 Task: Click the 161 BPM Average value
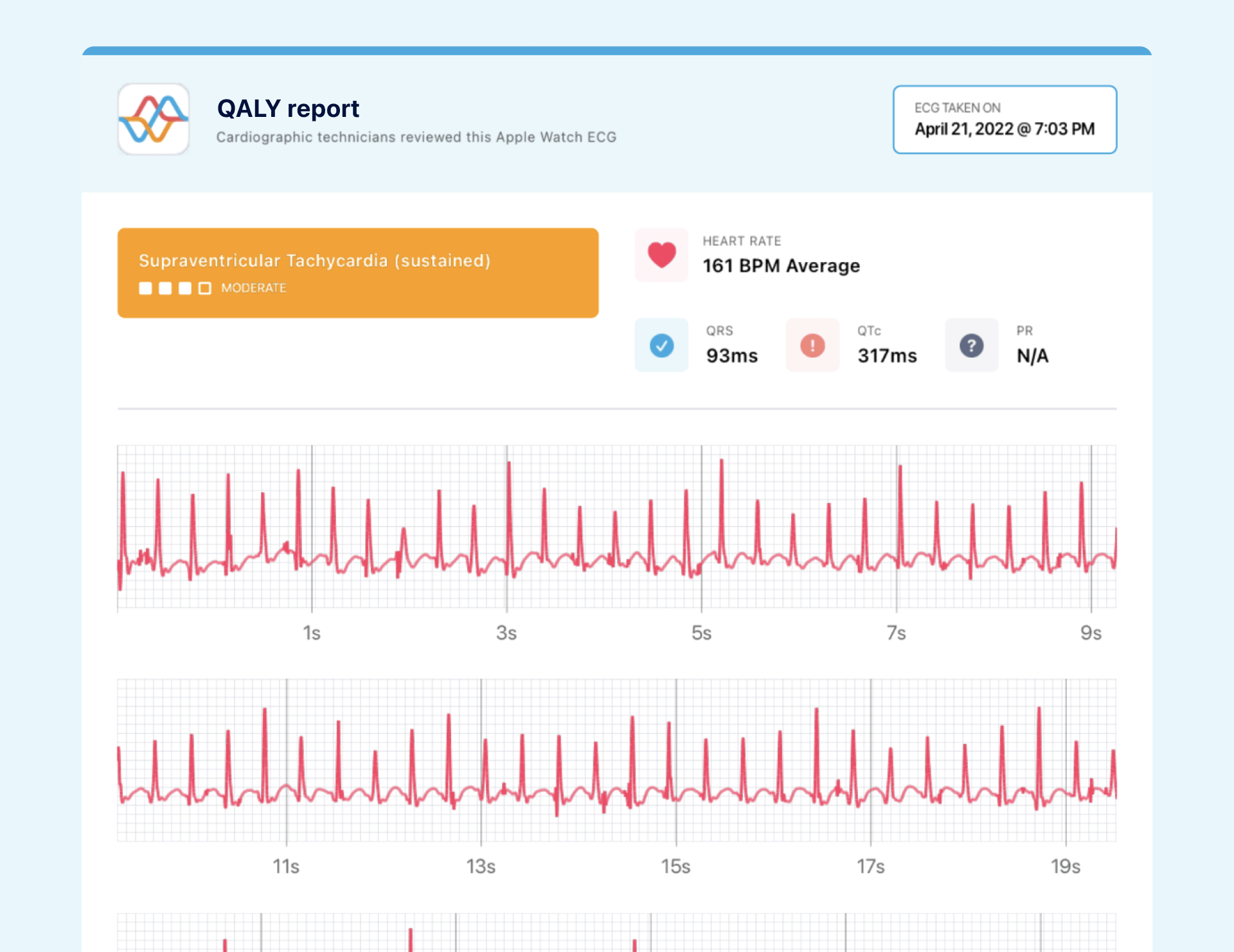[x=780, y=265]
